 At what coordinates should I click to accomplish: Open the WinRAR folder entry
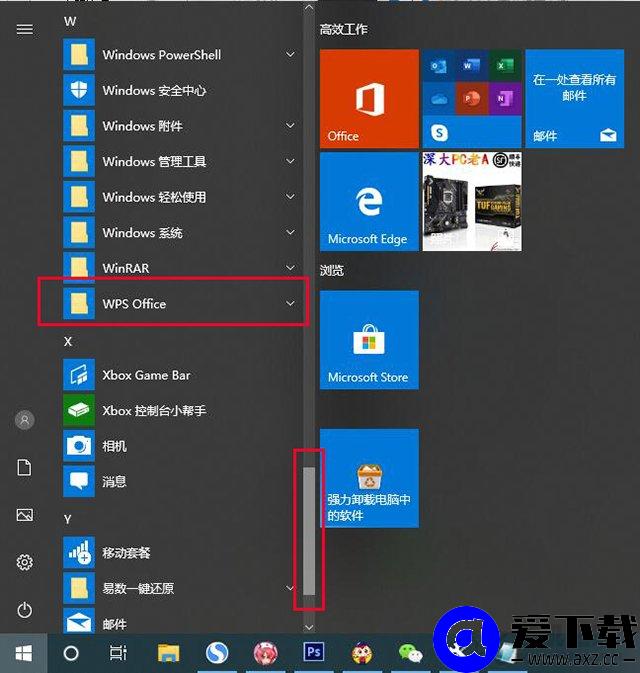(x=181, y=268)
